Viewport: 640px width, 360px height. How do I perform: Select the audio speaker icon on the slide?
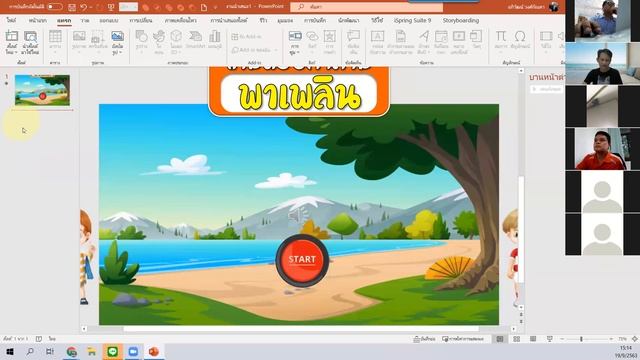298,215
